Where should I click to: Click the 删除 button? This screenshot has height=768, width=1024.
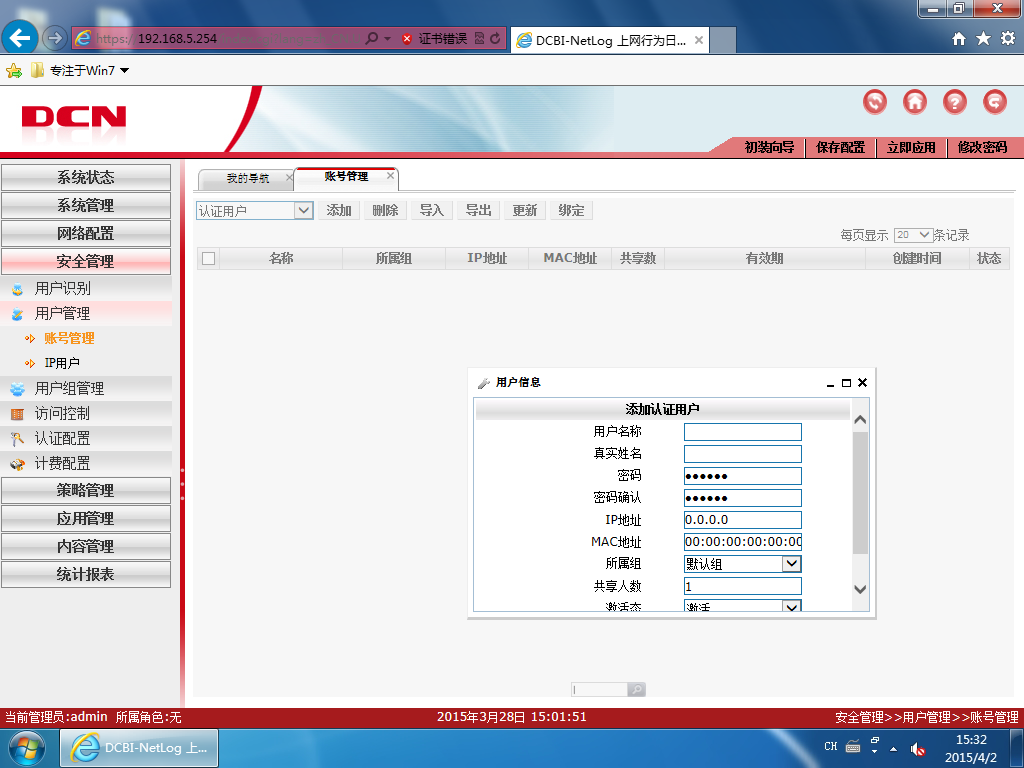coord(385,210)
